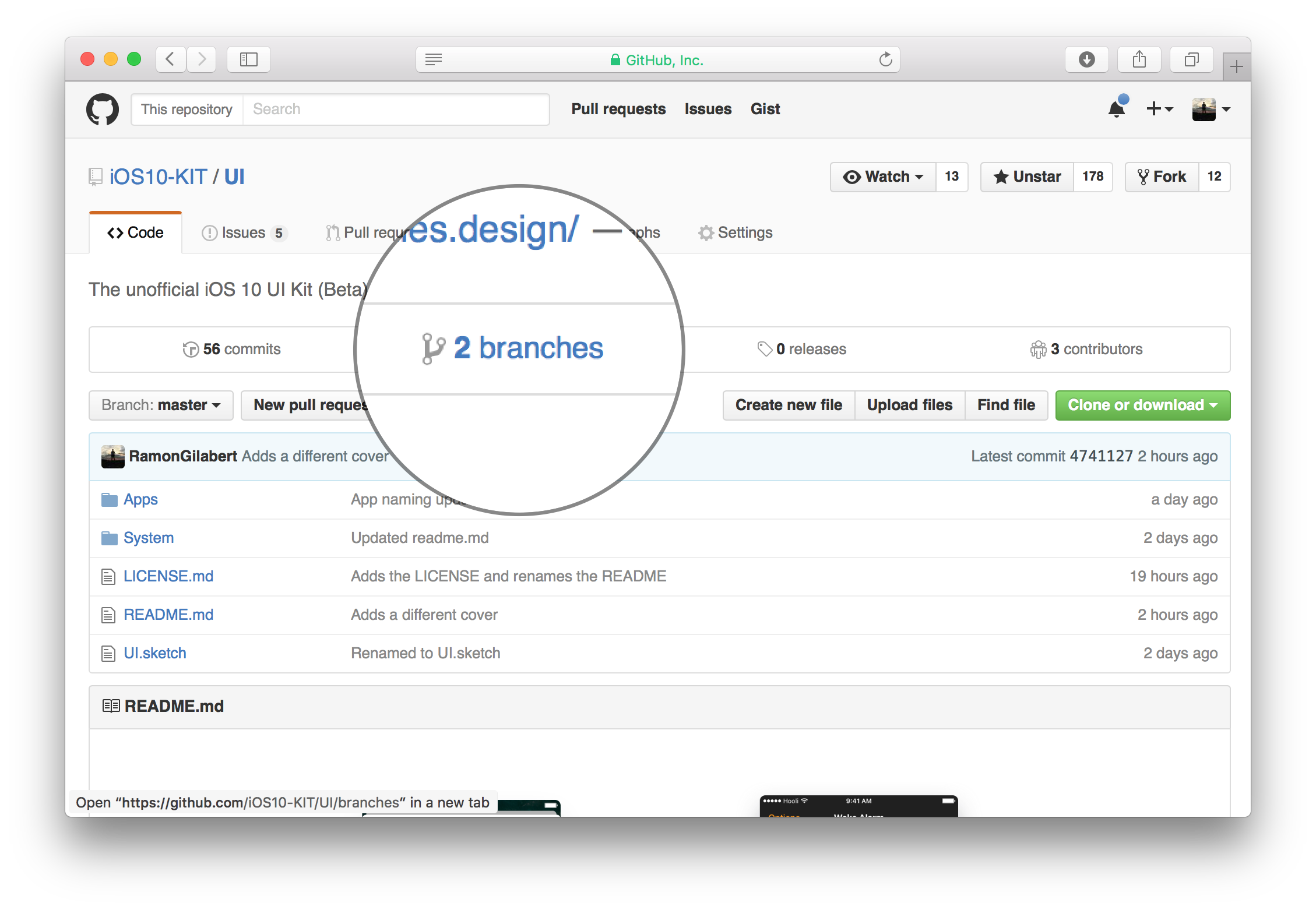Open the README.md file link

pos(168,615)
